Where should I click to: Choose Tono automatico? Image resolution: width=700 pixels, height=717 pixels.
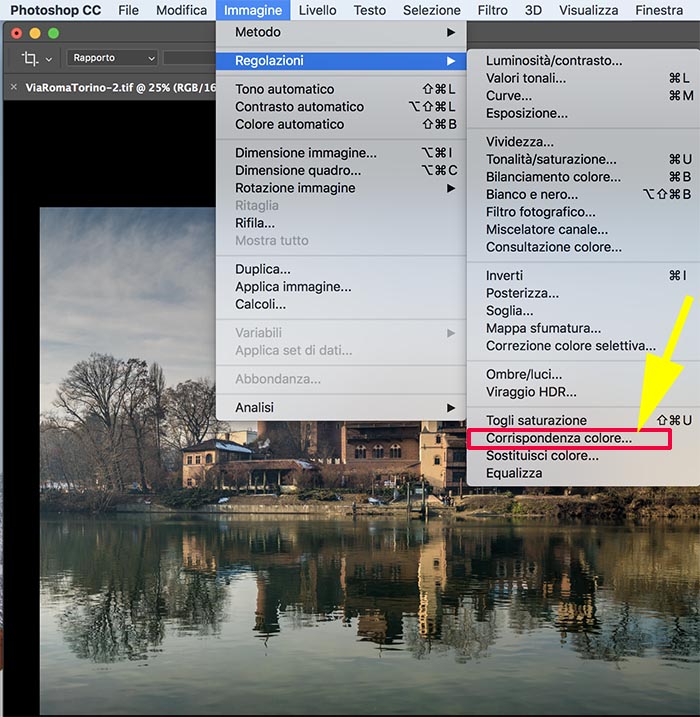(x=341, y=89)
